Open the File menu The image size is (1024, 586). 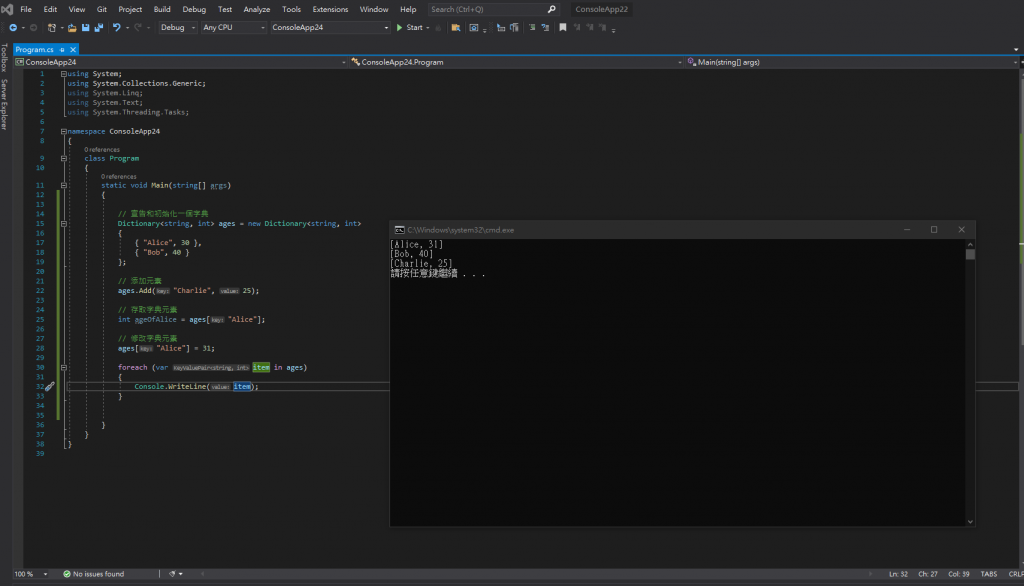pos(26,9)
